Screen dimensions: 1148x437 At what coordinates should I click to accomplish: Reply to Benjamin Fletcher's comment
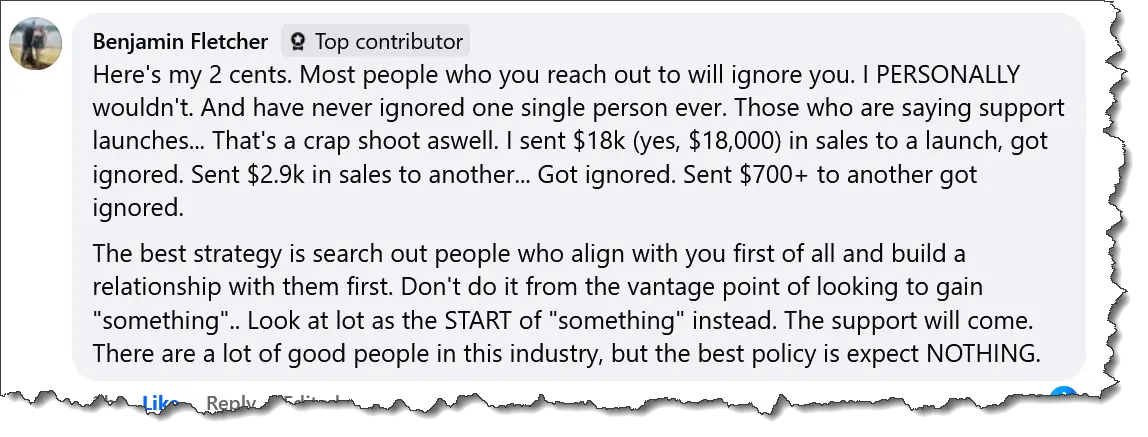pyautogui.click(x=230, y=403)
